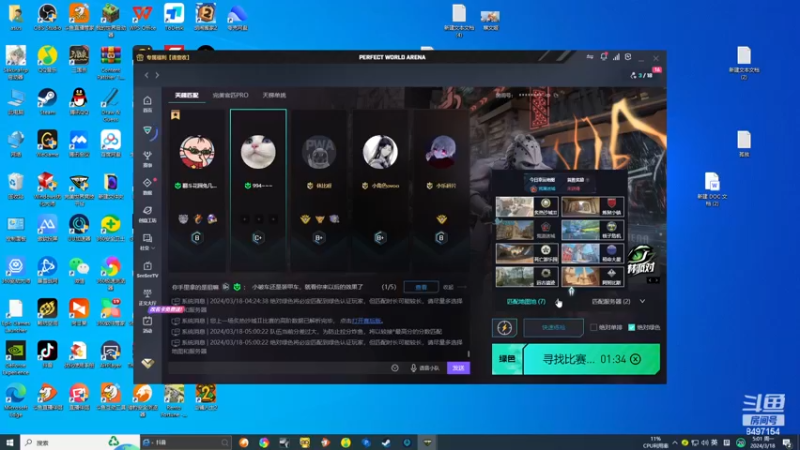Viewport: 800px width, 450px height.
Task: Open the map pool tab labeled (7)
Action: [526, 302]
